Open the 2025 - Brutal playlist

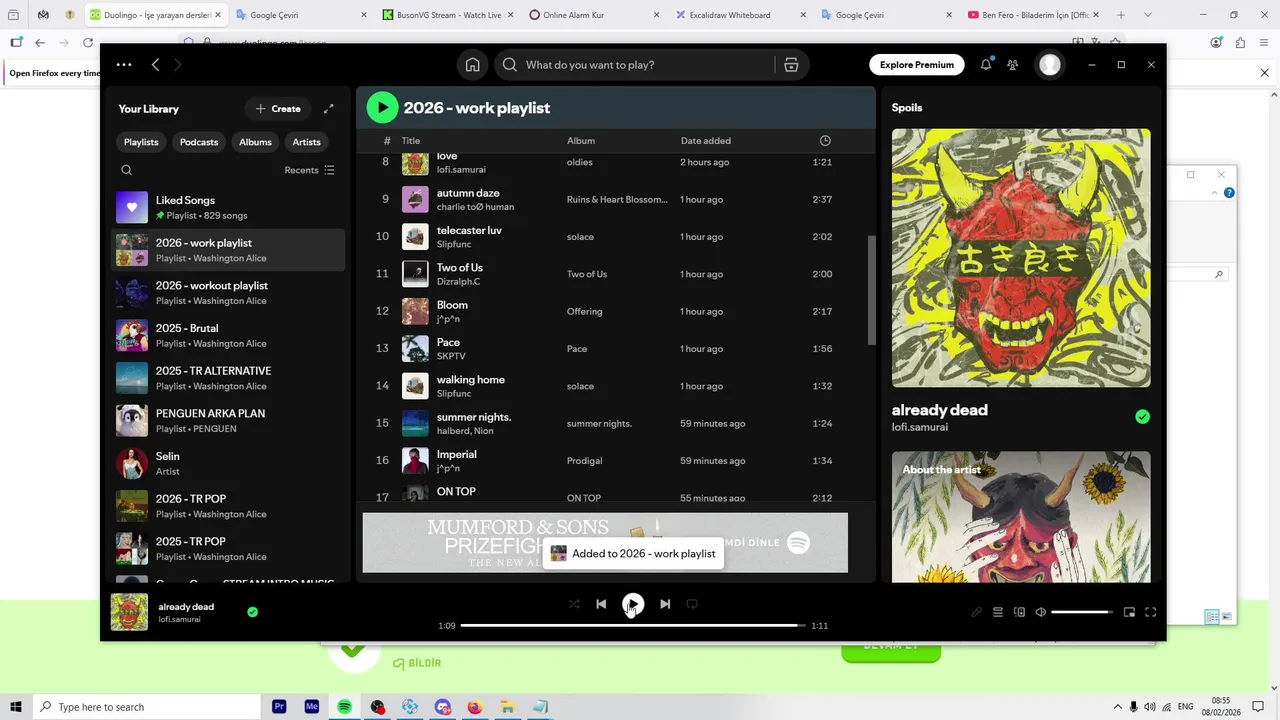[227, 336]
